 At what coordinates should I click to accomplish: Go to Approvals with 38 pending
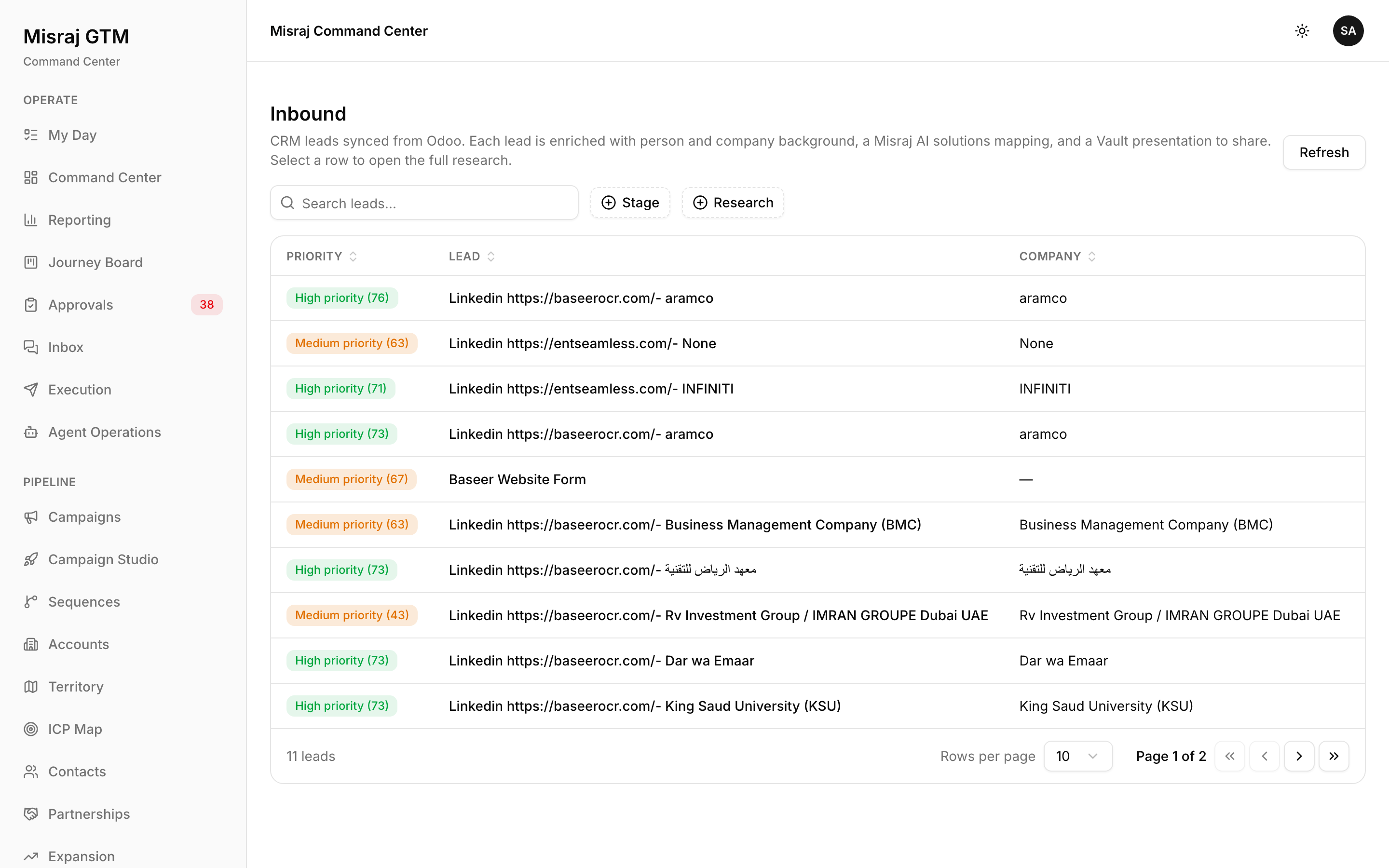pyautogui.click(x=123, y=305)
